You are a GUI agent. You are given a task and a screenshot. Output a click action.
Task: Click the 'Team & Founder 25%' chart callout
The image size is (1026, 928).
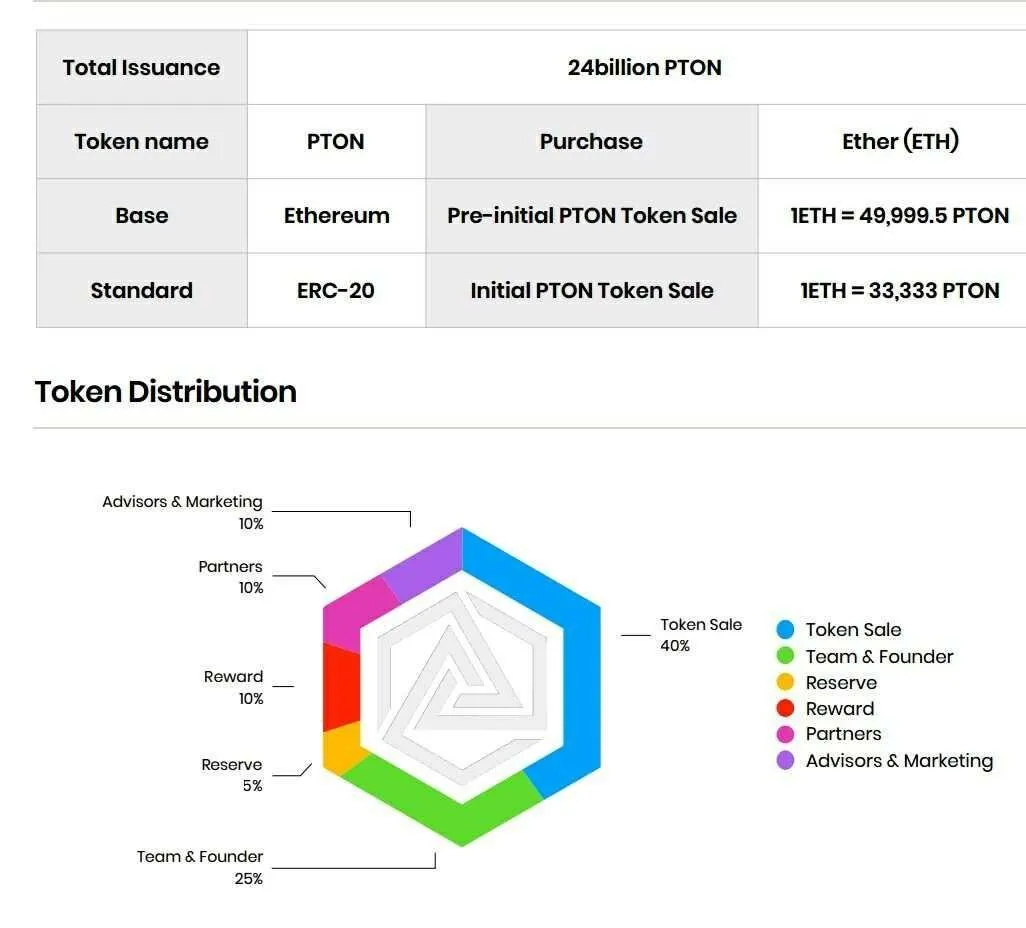tap(200, 867)
